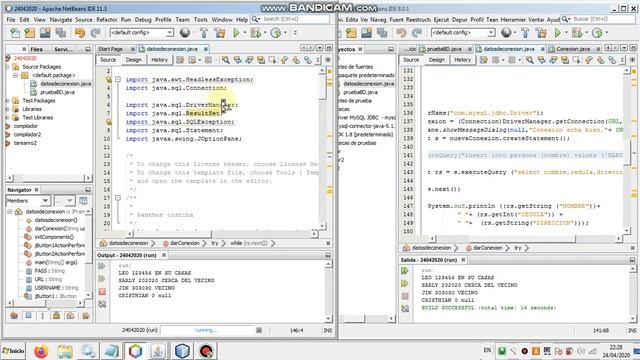
Task: Collapse Javadoc fold marker at line 17
Action: click(118, 198)
